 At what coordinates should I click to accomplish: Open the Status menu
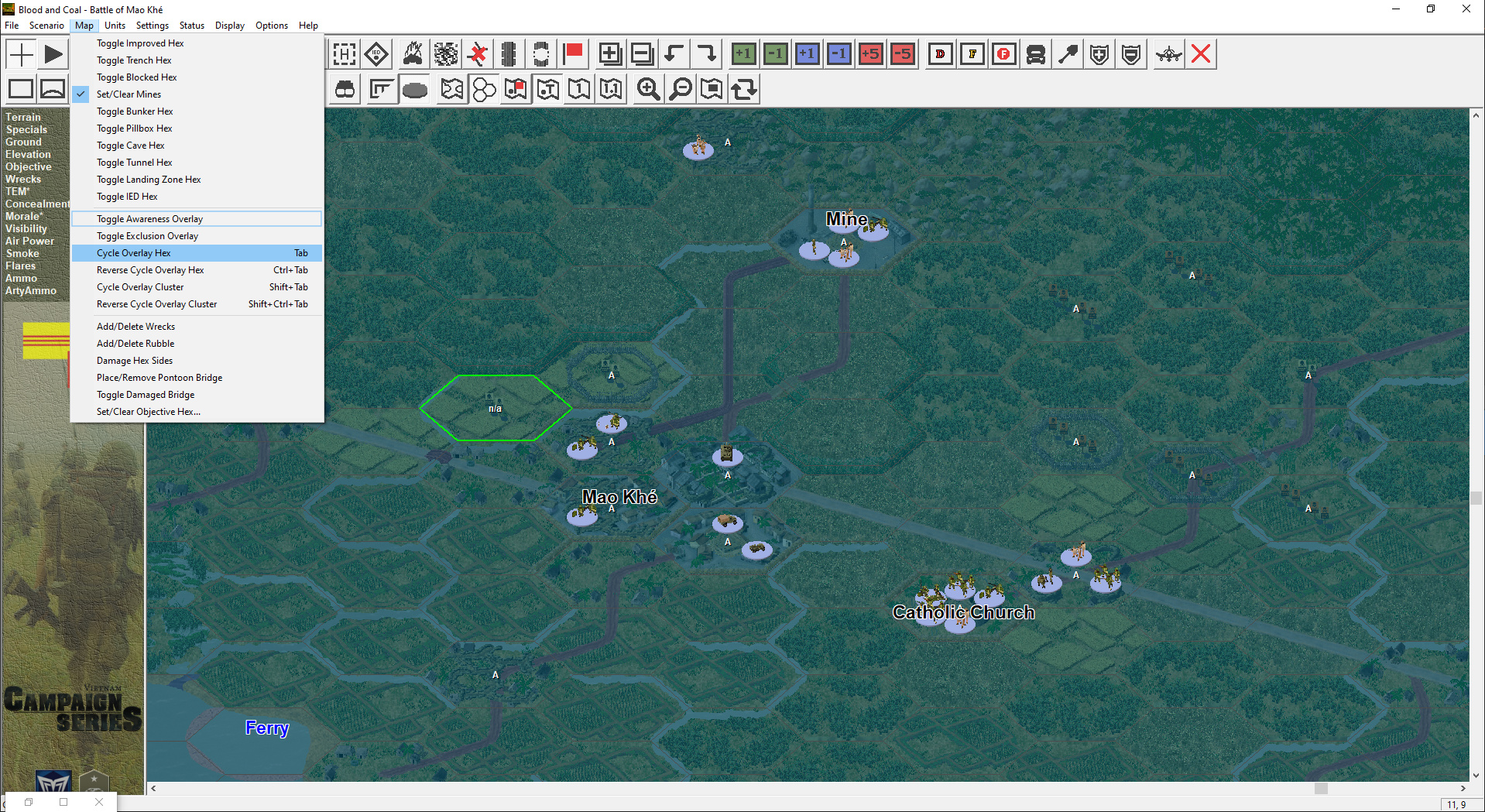(x=192, y=26)
